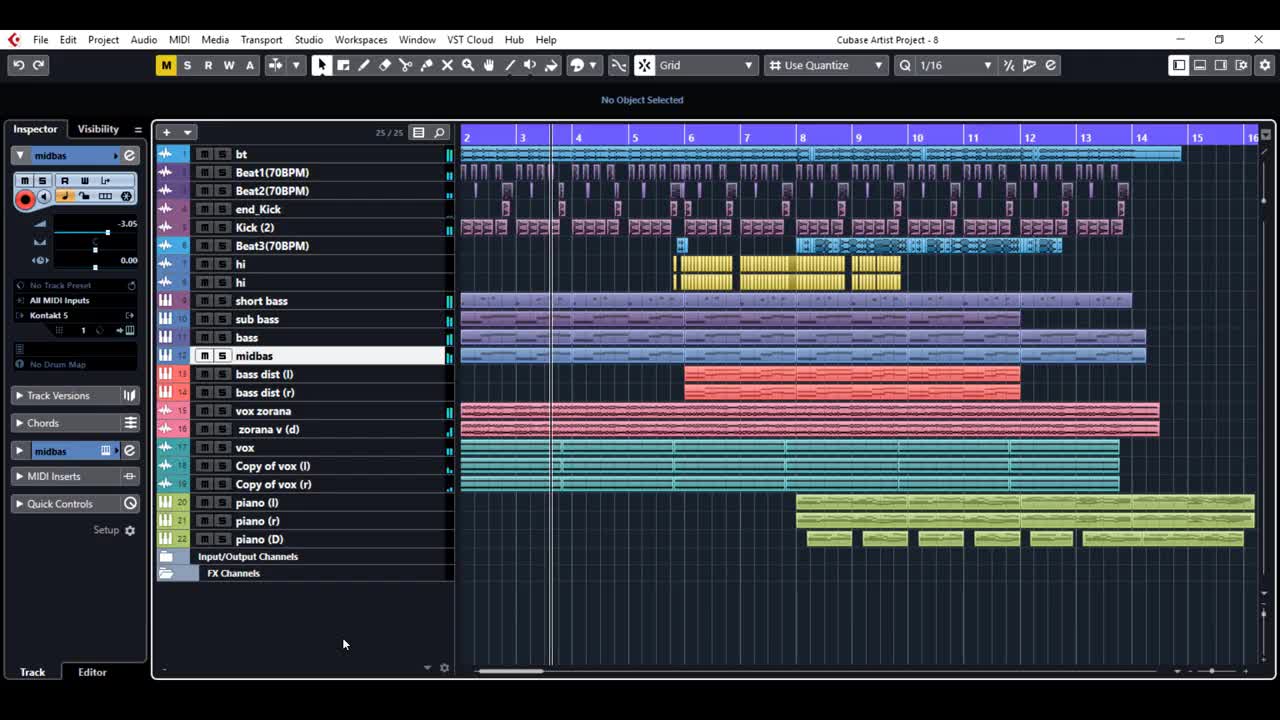Select the Line tool

point(509,65)
